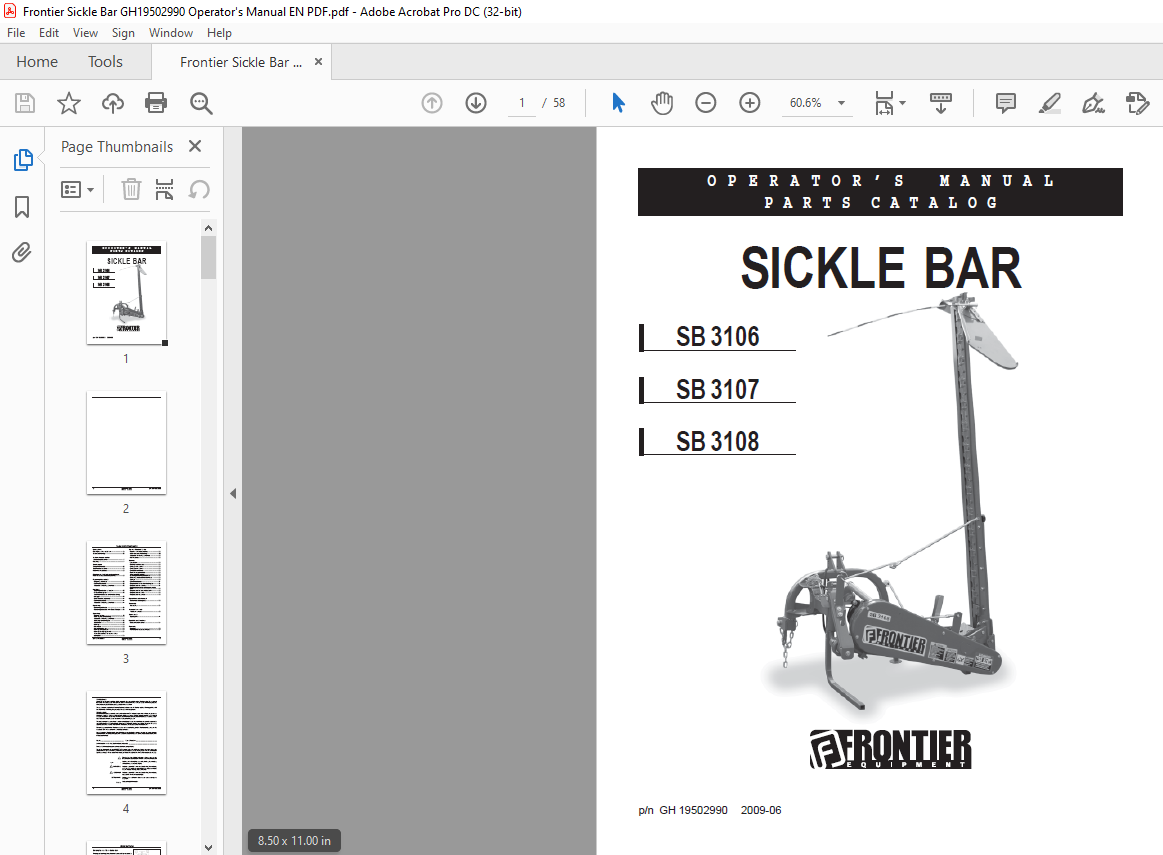Viewport: 1163px width, 855px height.
Task: Select page 2 thumbnail
Action: coord(126,443)
